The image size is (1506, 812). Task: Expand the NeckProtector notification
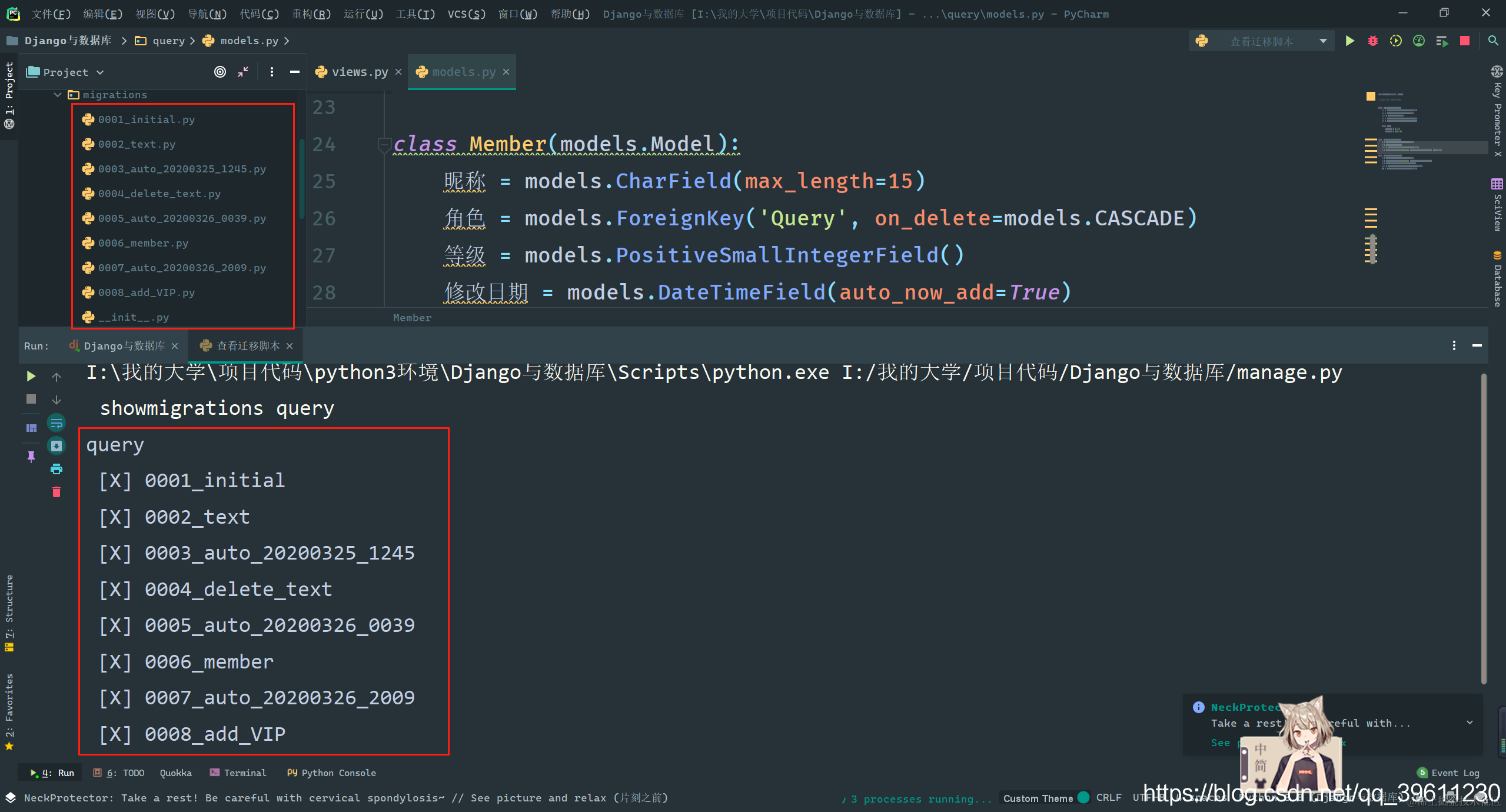click(x=1470, y=723)
